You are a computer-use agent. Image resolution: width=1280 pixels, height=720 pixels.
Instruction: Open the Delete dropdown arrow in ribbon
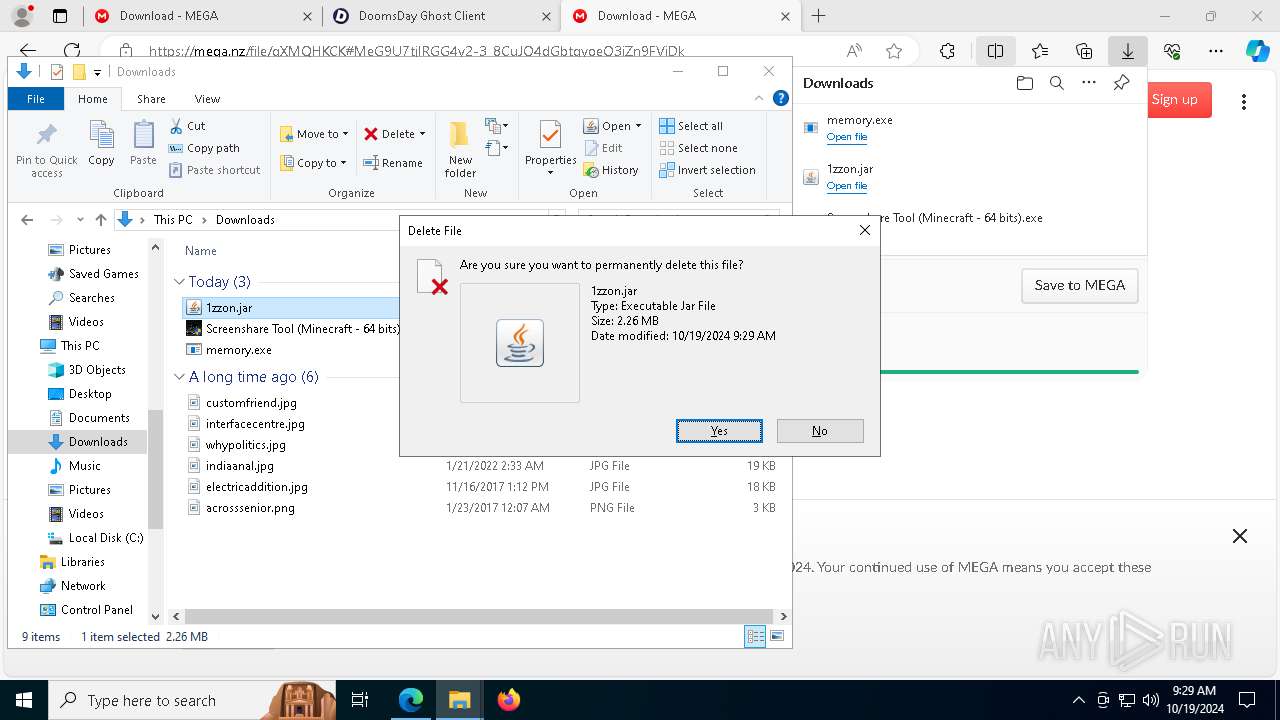coord(422,134)
